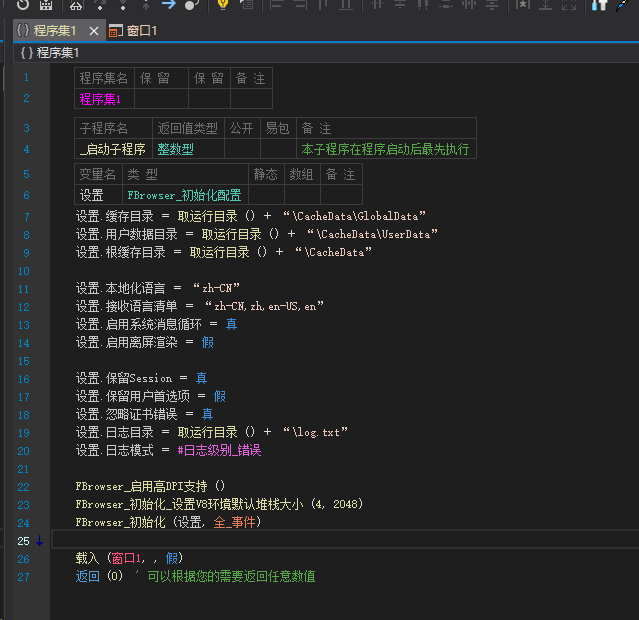The image size is (639, 620).
Task: Click the FBrowser_初始化配置 type cell
Action: 185,195
